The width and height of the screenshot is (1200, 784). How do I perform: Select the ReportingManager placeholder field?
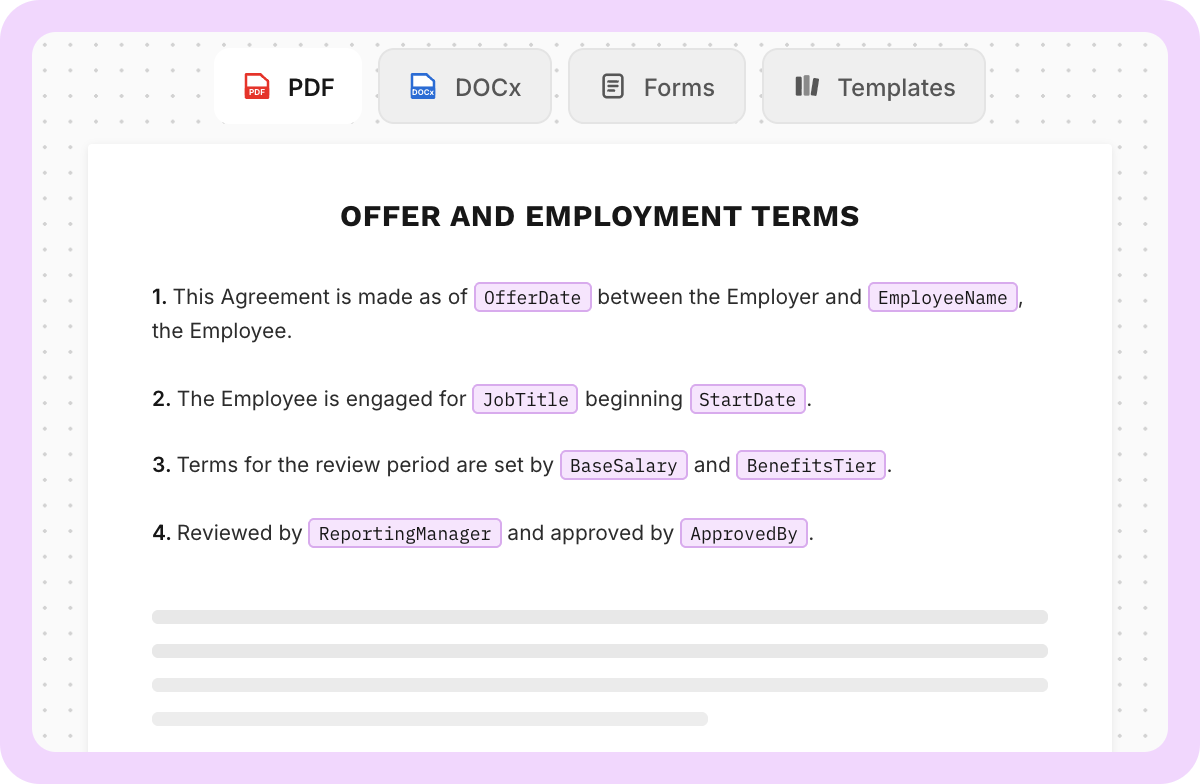(405, 533)
